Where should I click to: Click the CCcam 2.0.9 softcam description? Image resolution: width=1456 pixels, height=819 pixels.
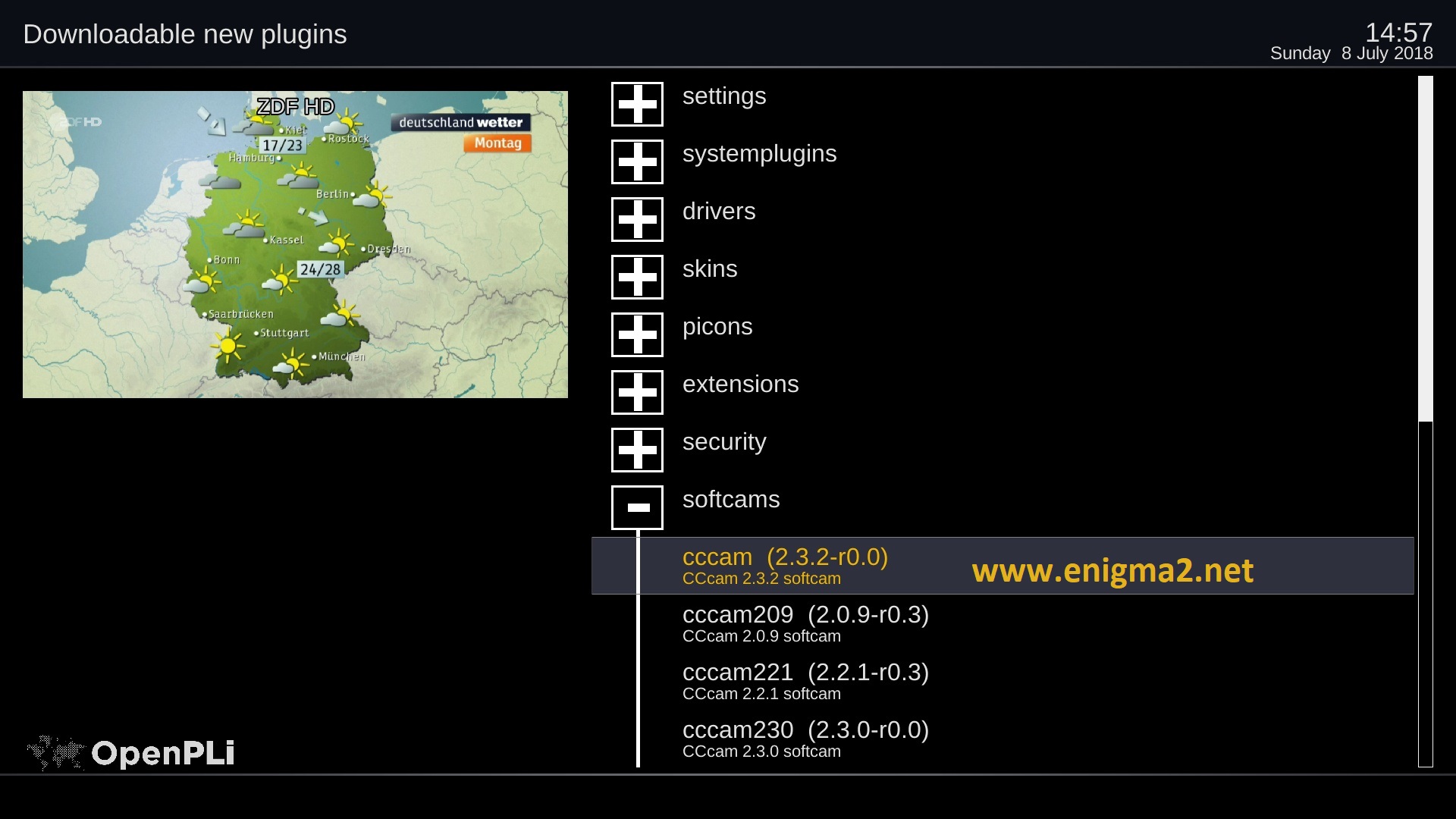(x=761, y=636)
